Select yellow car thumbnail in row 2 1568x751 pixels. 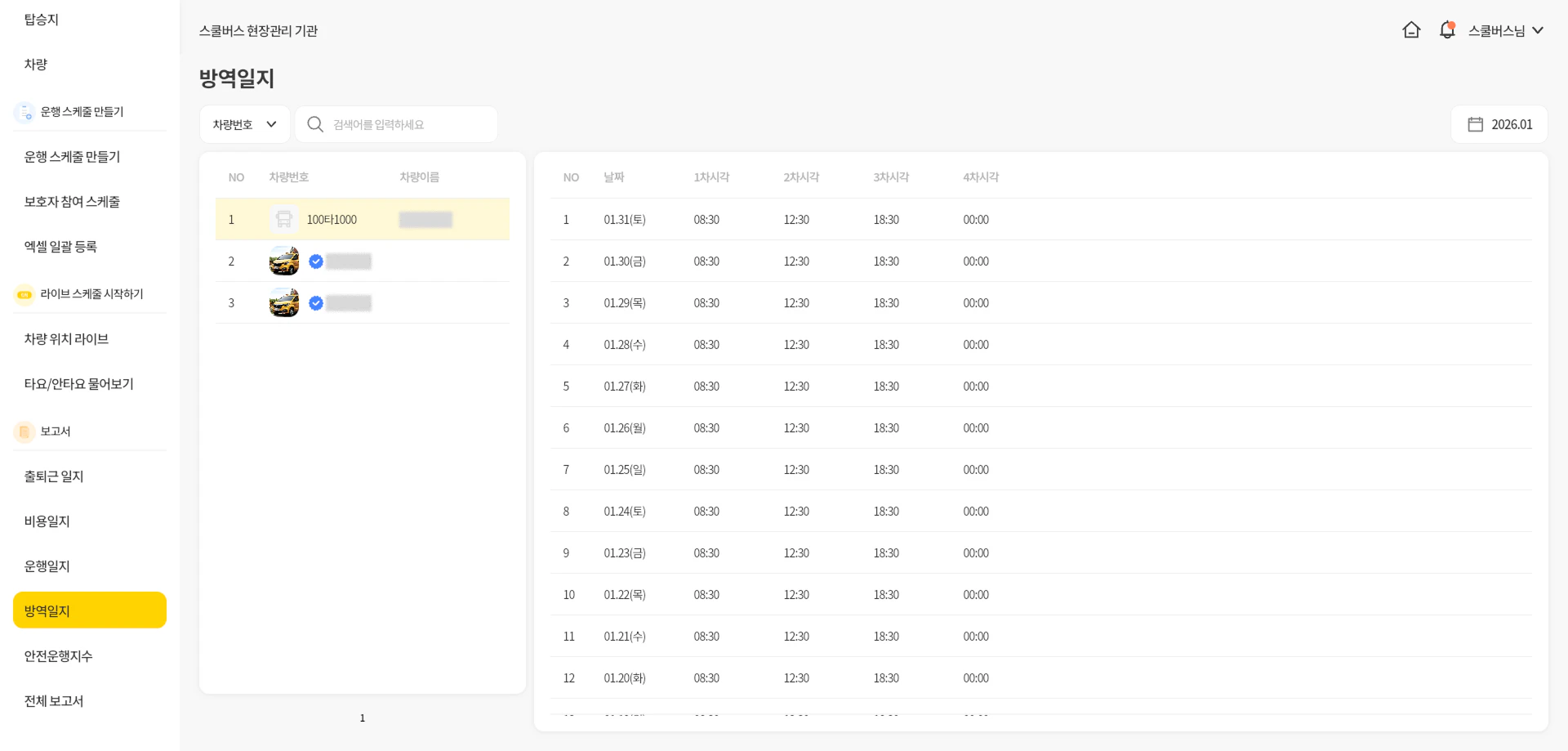coord(283,262)
